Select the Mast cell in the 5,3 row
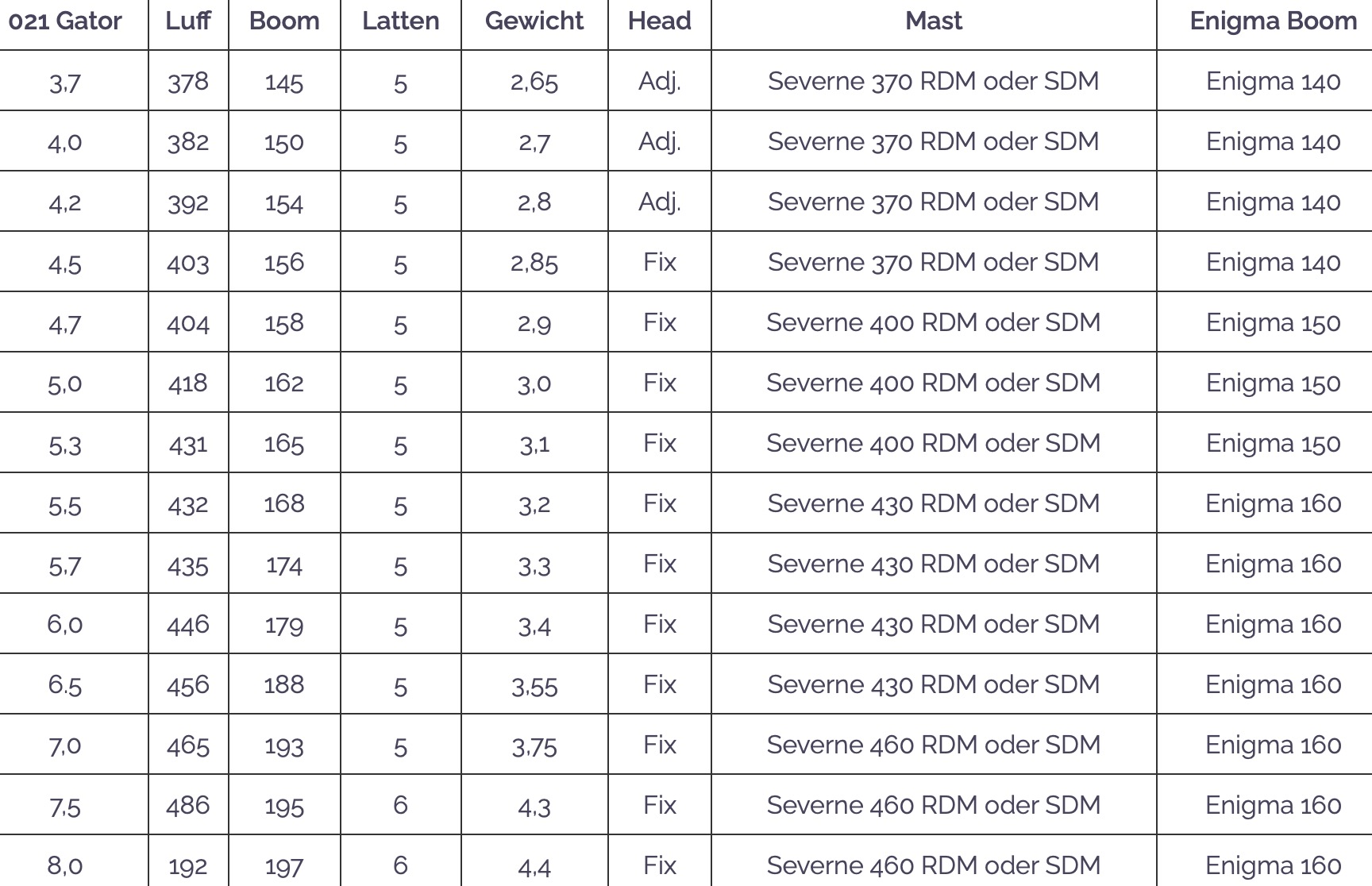This screenshot has height=886, width=1372. coord(934,443)
